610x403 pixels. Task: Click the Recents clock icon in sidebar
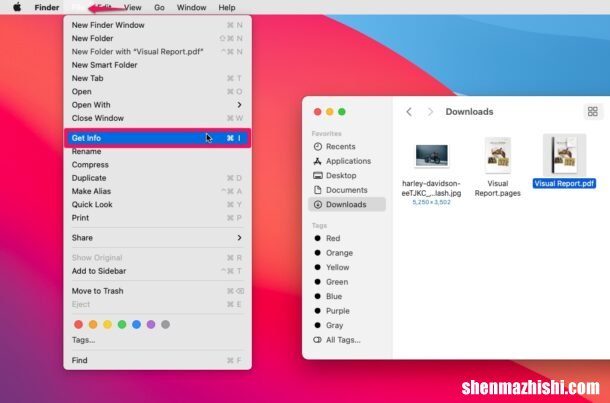coord(318,147)
